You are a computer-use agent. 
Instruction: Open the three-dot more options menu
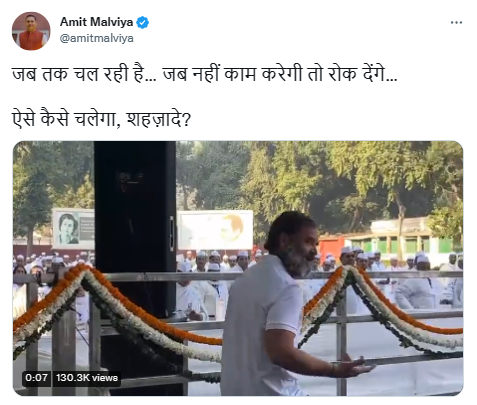(456, 22)
